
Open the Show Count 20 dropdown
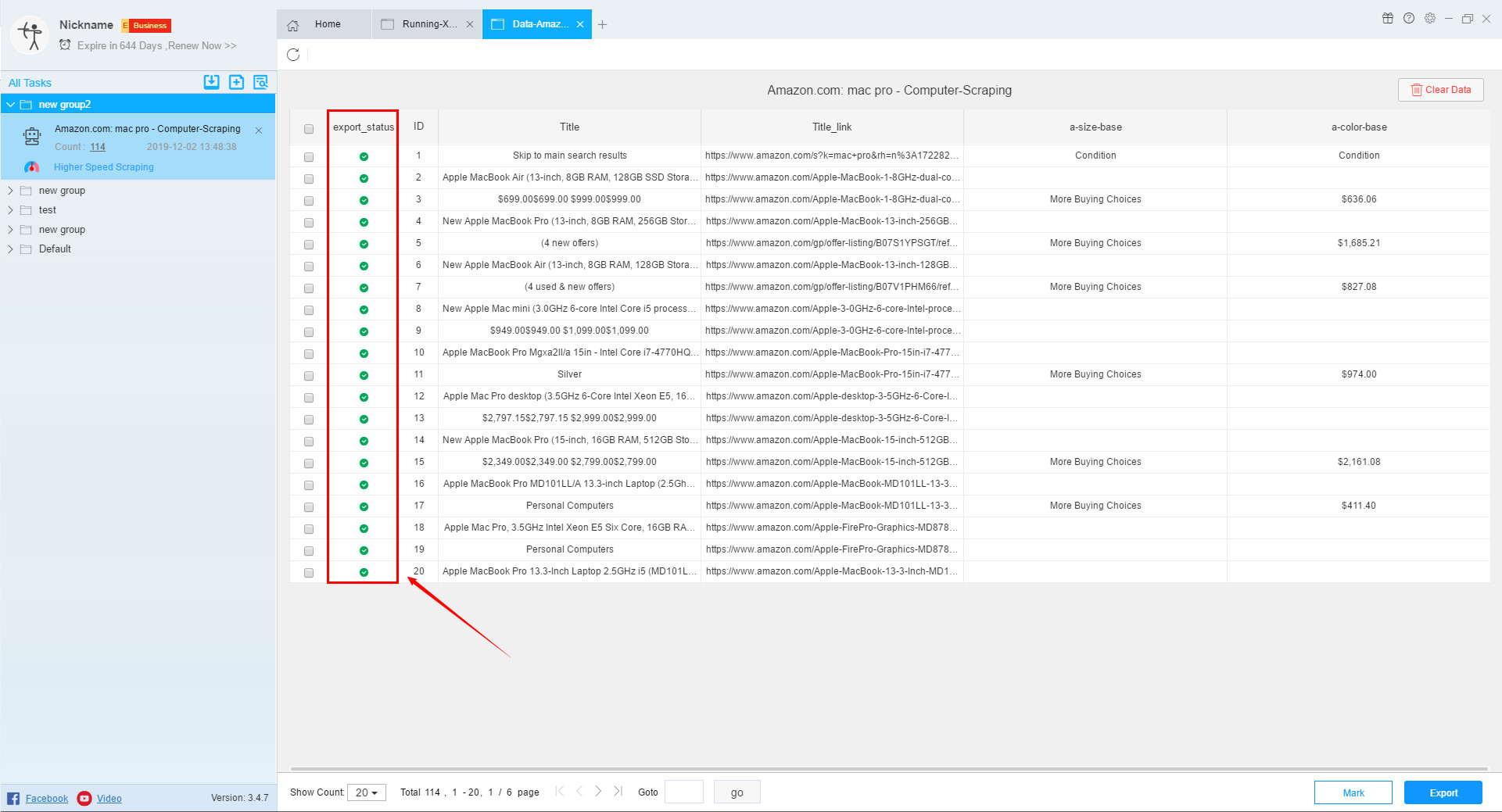click(x=367, y=792)
